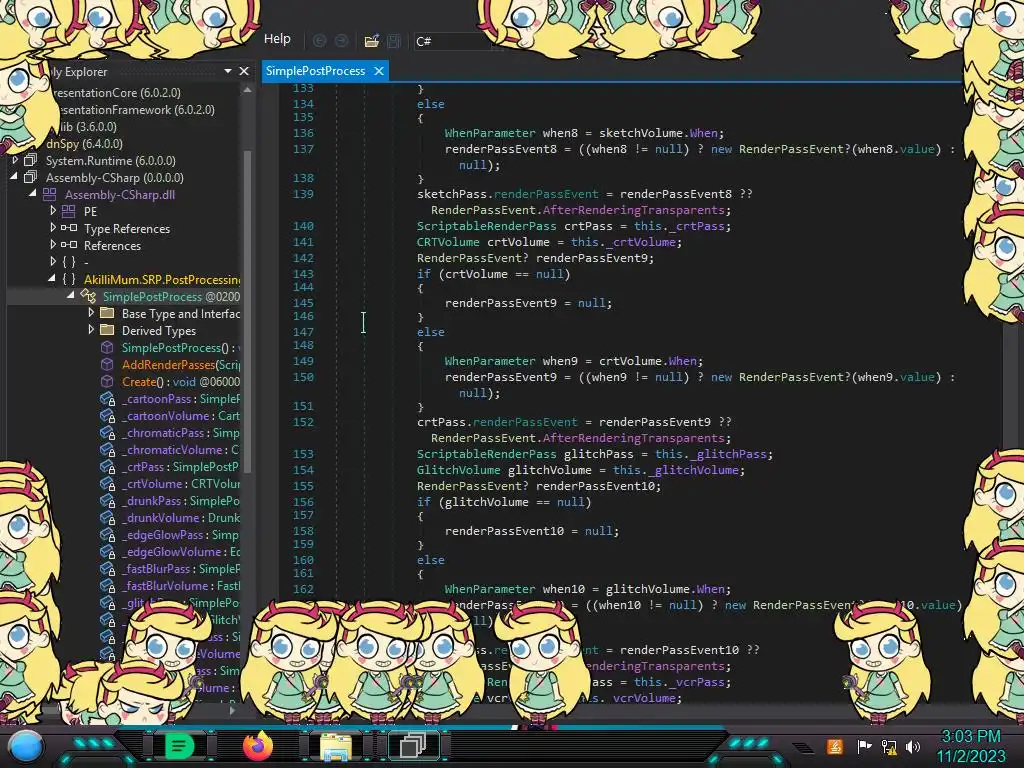Screen dimensions: 1024x768
Task: Open the green notes app on taskbar
Action: pyautogui.click(x=179, y=746)
